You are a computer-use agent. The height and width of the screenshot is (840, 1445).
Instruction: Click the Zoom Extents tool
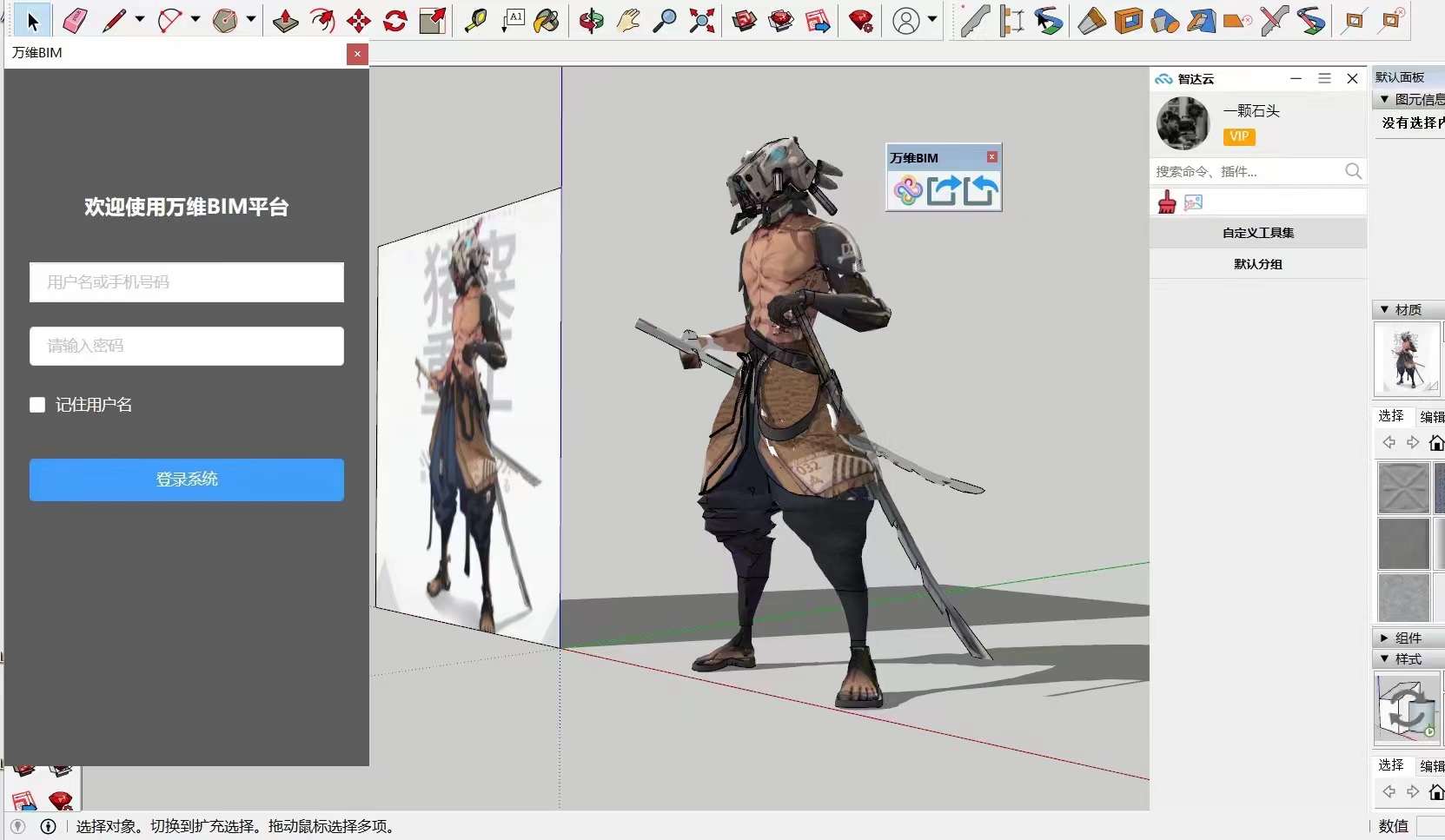702,21
